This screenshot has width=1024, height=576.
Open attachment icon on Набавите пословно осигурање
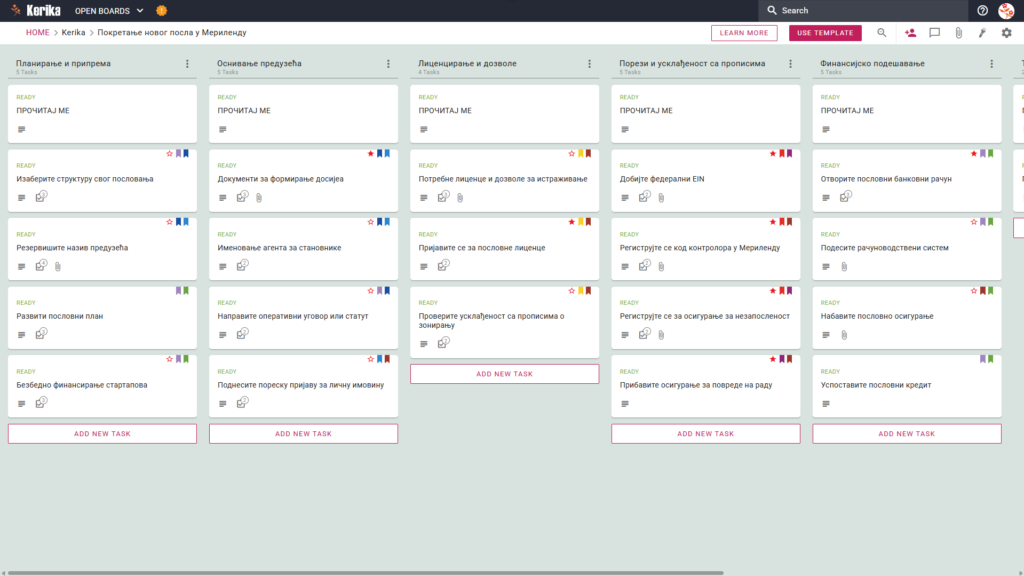(x=844, y=335)
